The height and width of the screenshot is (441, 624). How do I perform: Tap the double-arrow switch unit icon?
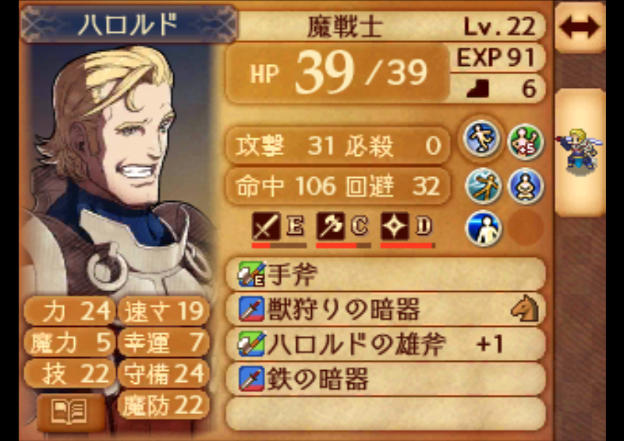coord(579,27)
